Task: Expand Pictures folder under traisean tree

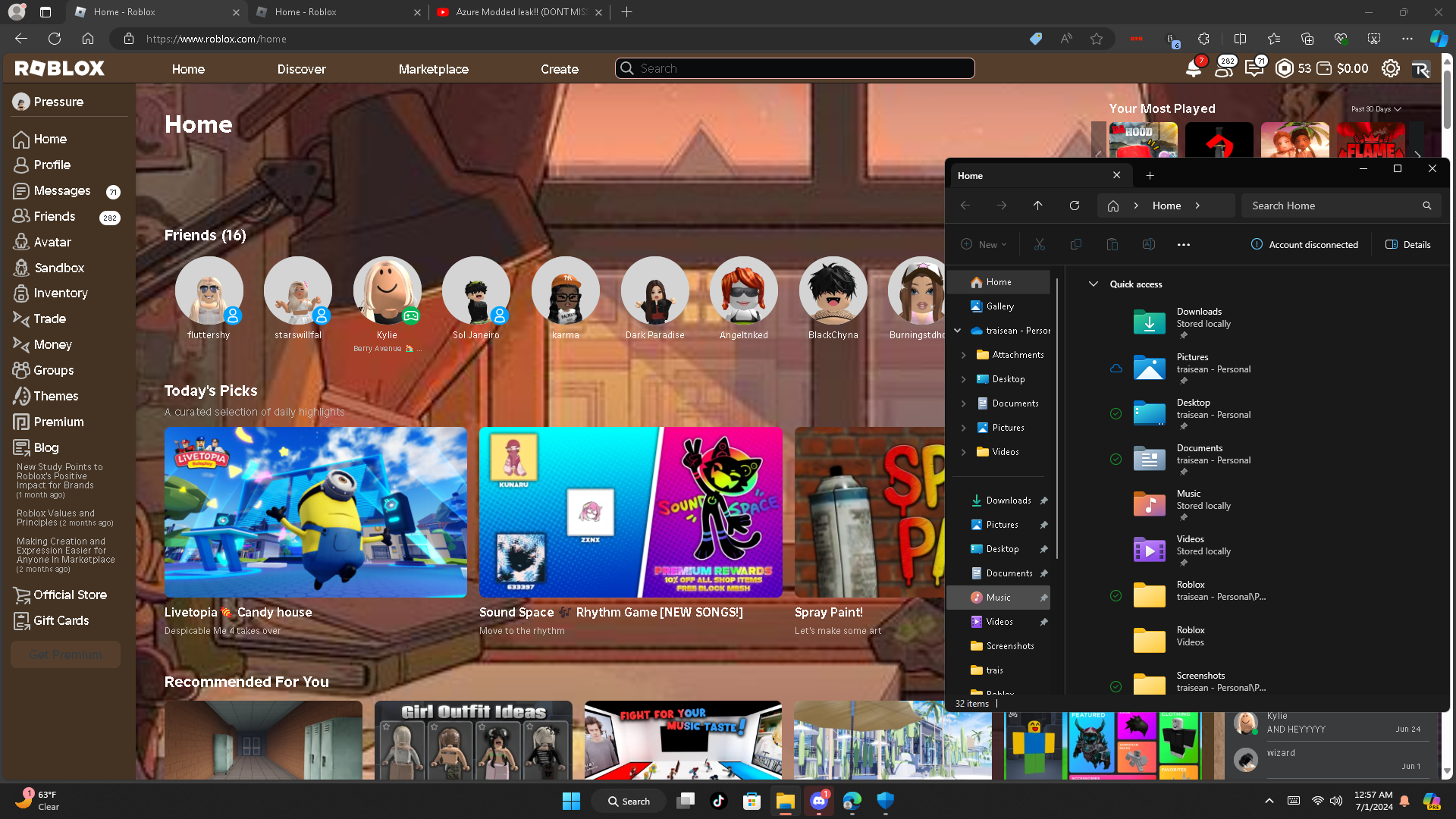Action: tap(964, 428)
